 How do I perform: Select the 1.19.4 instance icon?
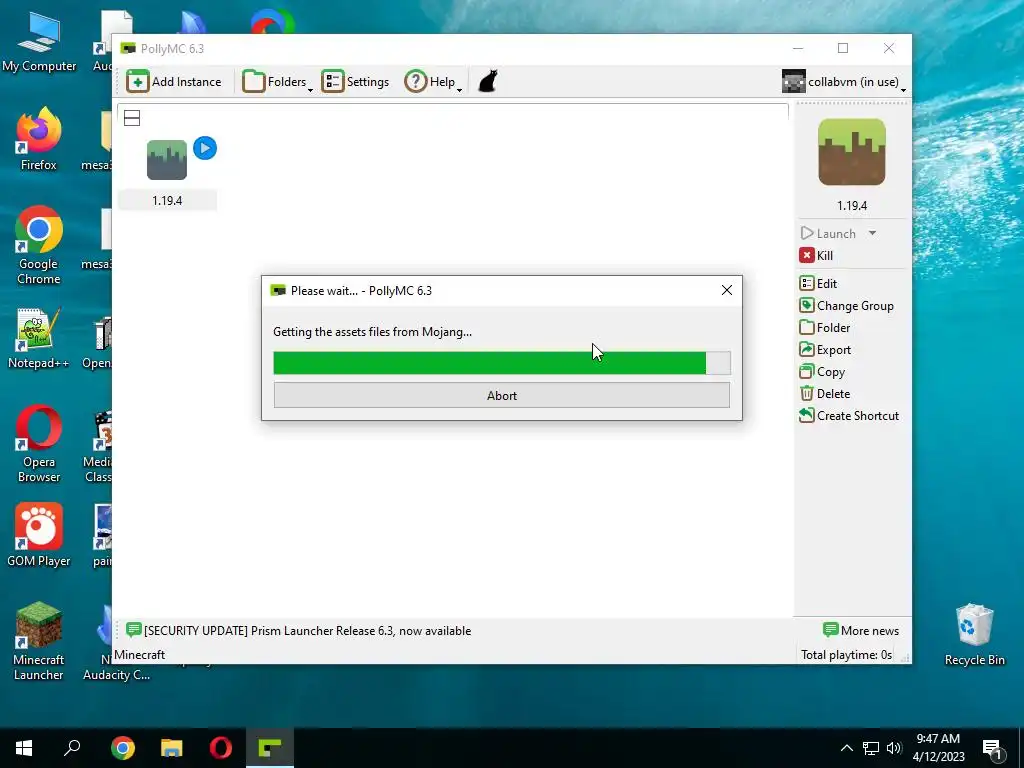pyautogui.click(x=167, y=160)
